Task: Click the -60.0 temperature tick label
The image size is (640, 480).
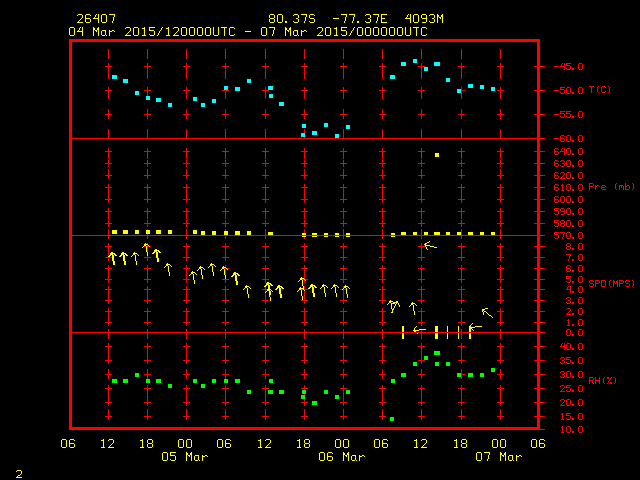Action: [564, 139]
